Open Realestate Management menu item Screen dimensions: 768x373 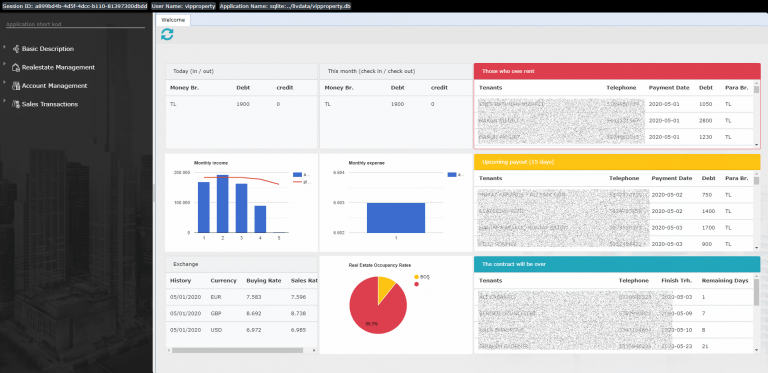[58, 68]
